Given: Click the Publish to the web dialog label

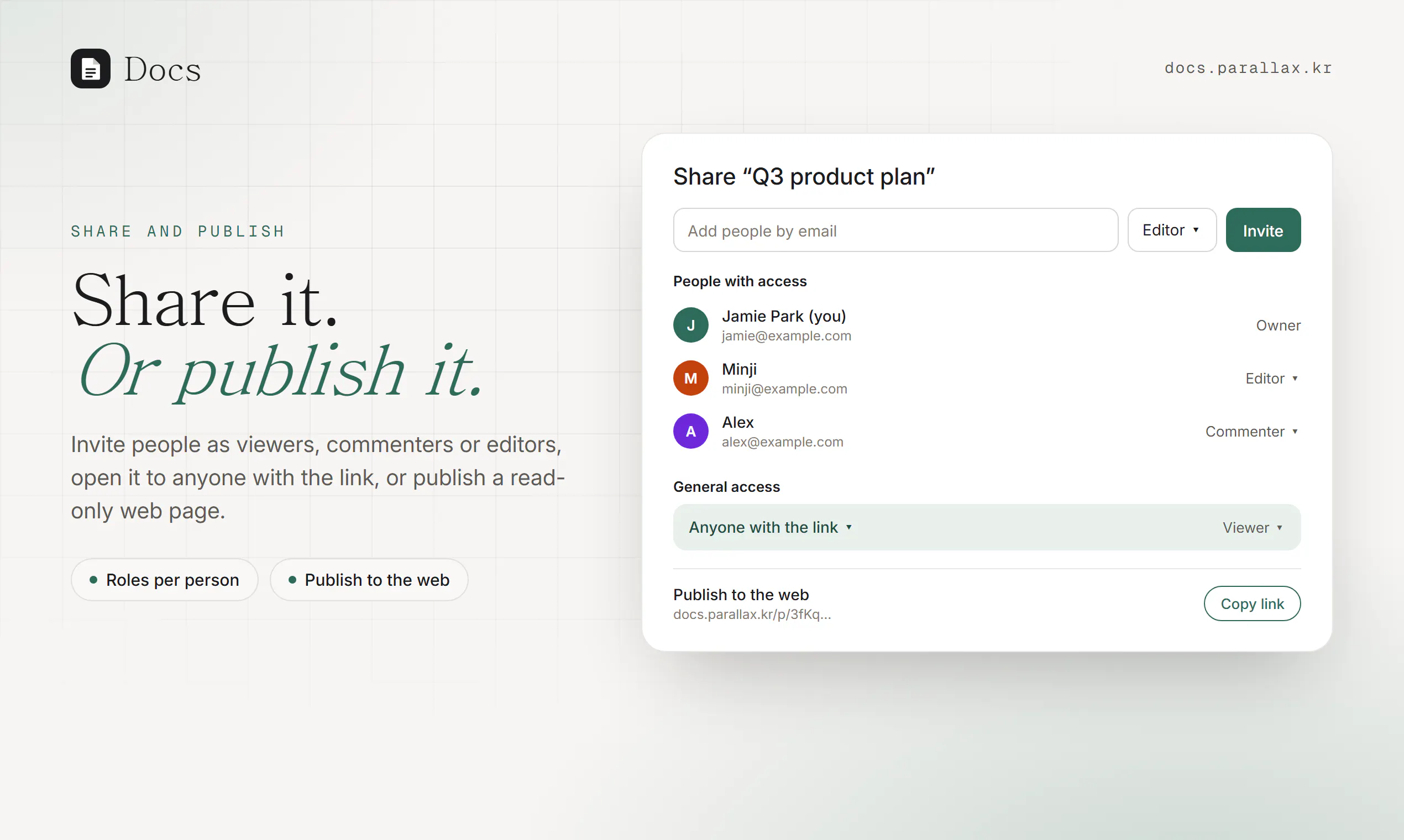Looking at the screenshot, I should point(741,594).
